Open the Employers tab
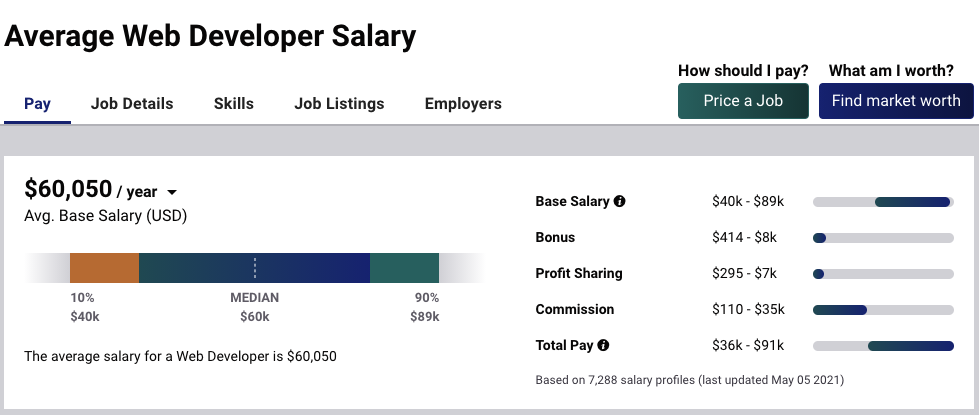 (463, 104)
